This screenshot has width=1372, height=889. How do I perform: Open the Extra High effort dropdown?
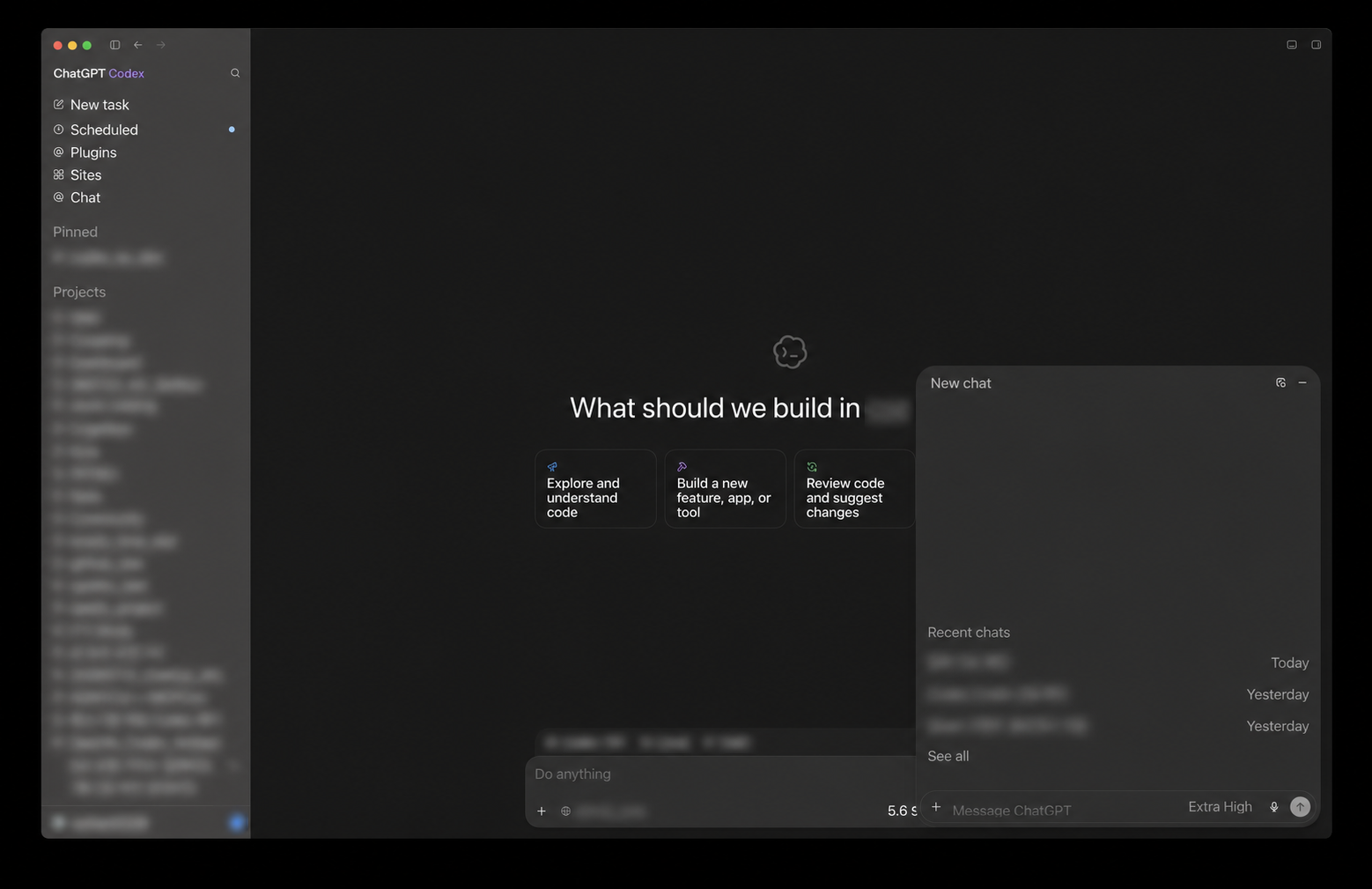(1220, 807)
